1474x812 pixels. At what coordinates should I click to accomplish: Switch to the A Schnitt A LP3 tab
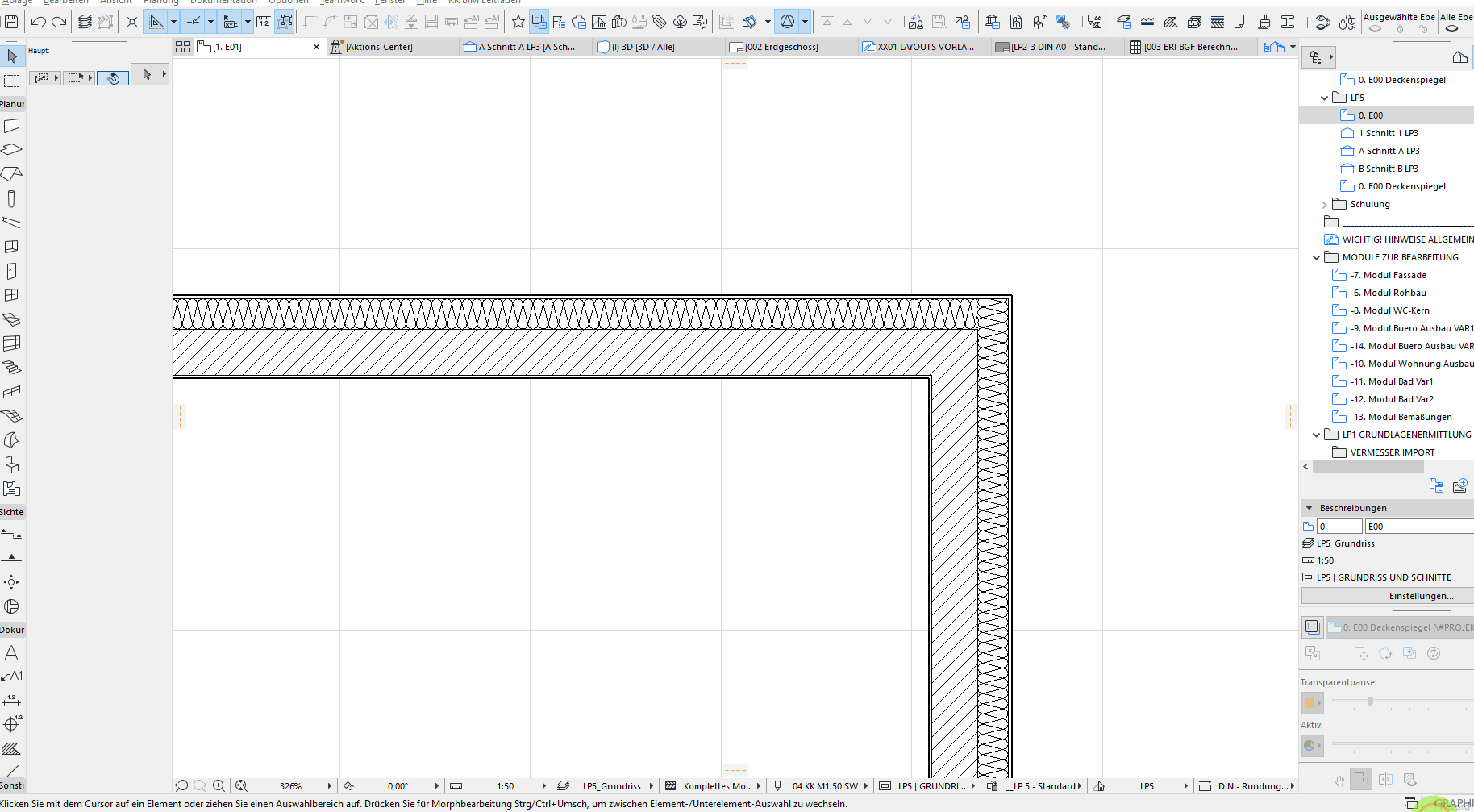point(527,47)
